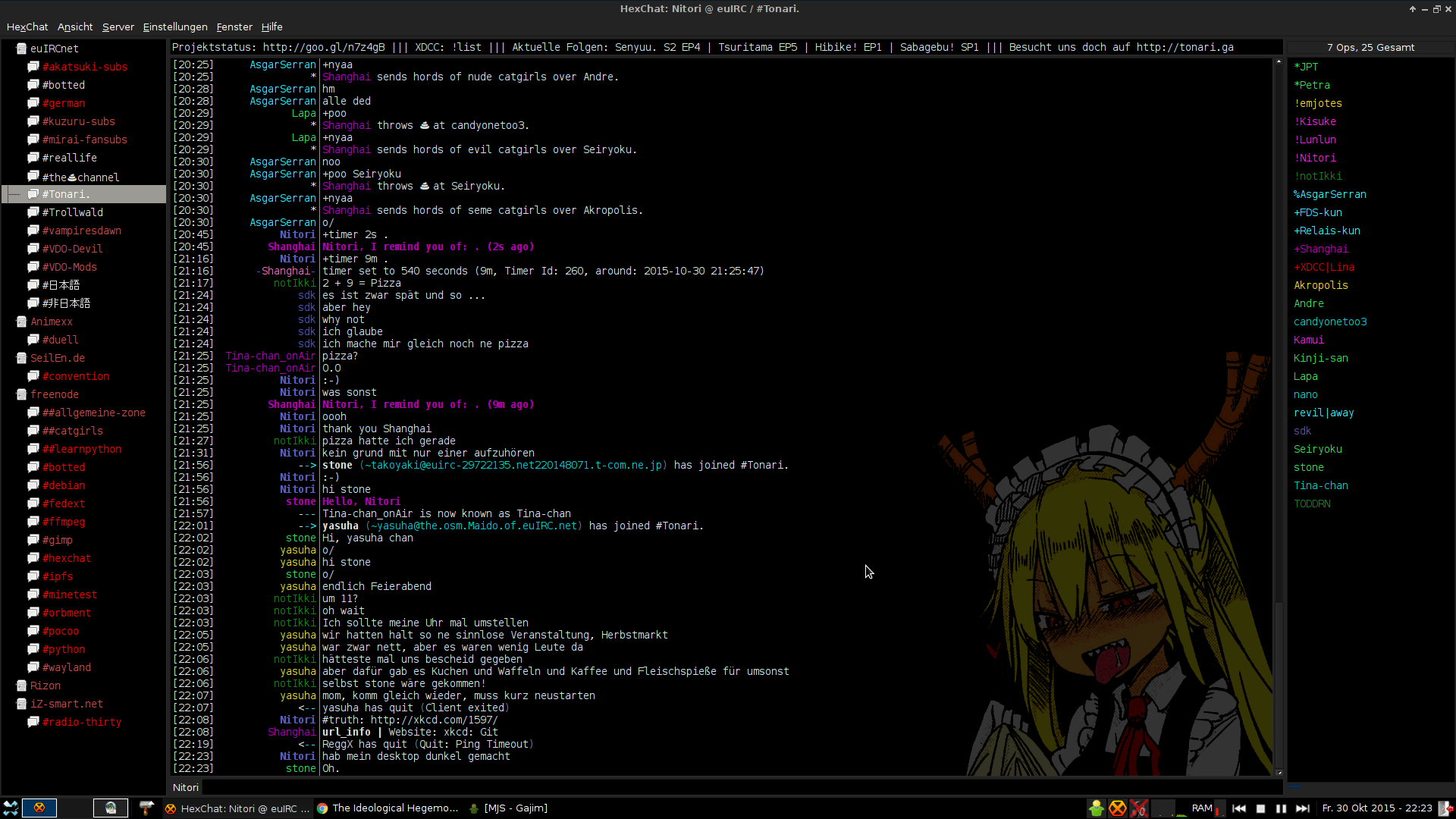
Task: Skip to next track in taskbar
Action: coord(1302,808)
